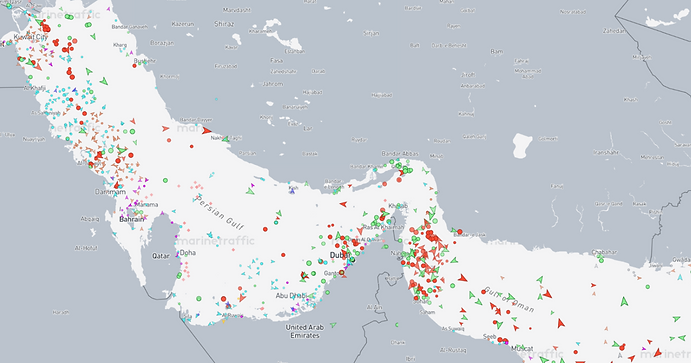This screenshot has height=363, width=691.
Task: Select the green arrow right of United Arab Emirates label
Action: pos(334,325)
